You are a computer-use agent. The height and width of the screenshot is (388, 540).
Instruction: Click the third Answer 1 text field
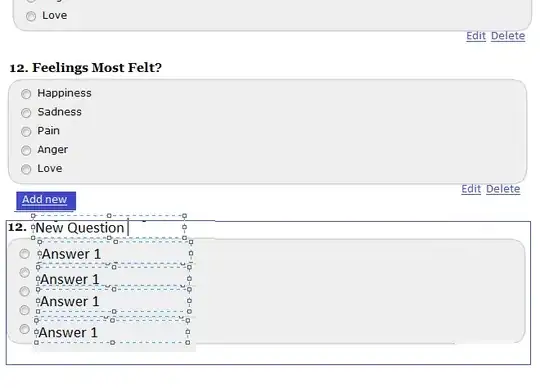coord(114,301)
